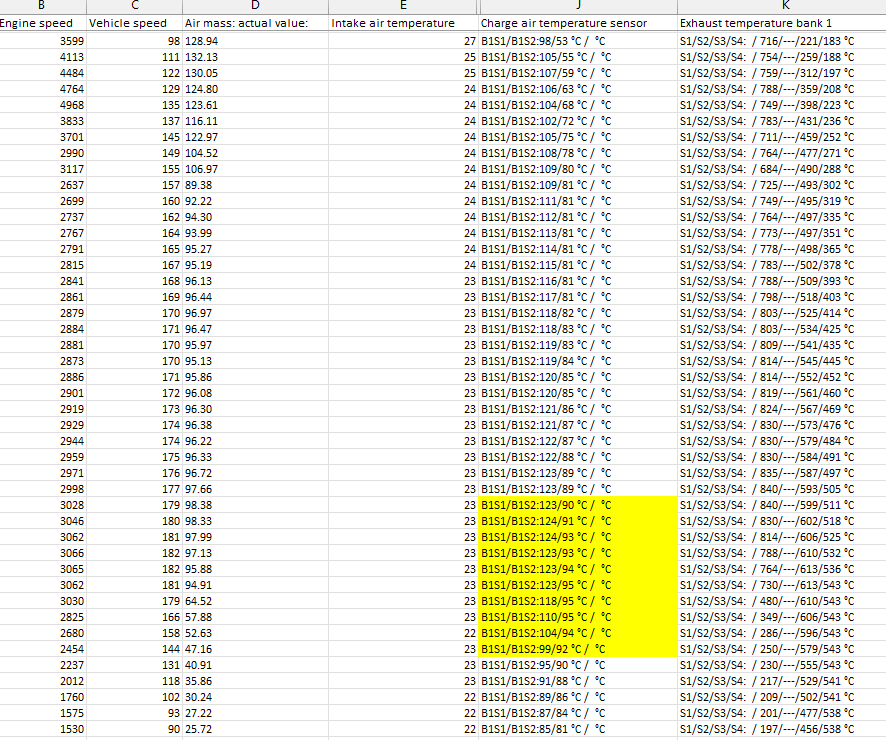Select highlighted cell B1S1/B1S2:110/95 °C
This screenshot has height=740, width=886.
(x=578, y=617)
